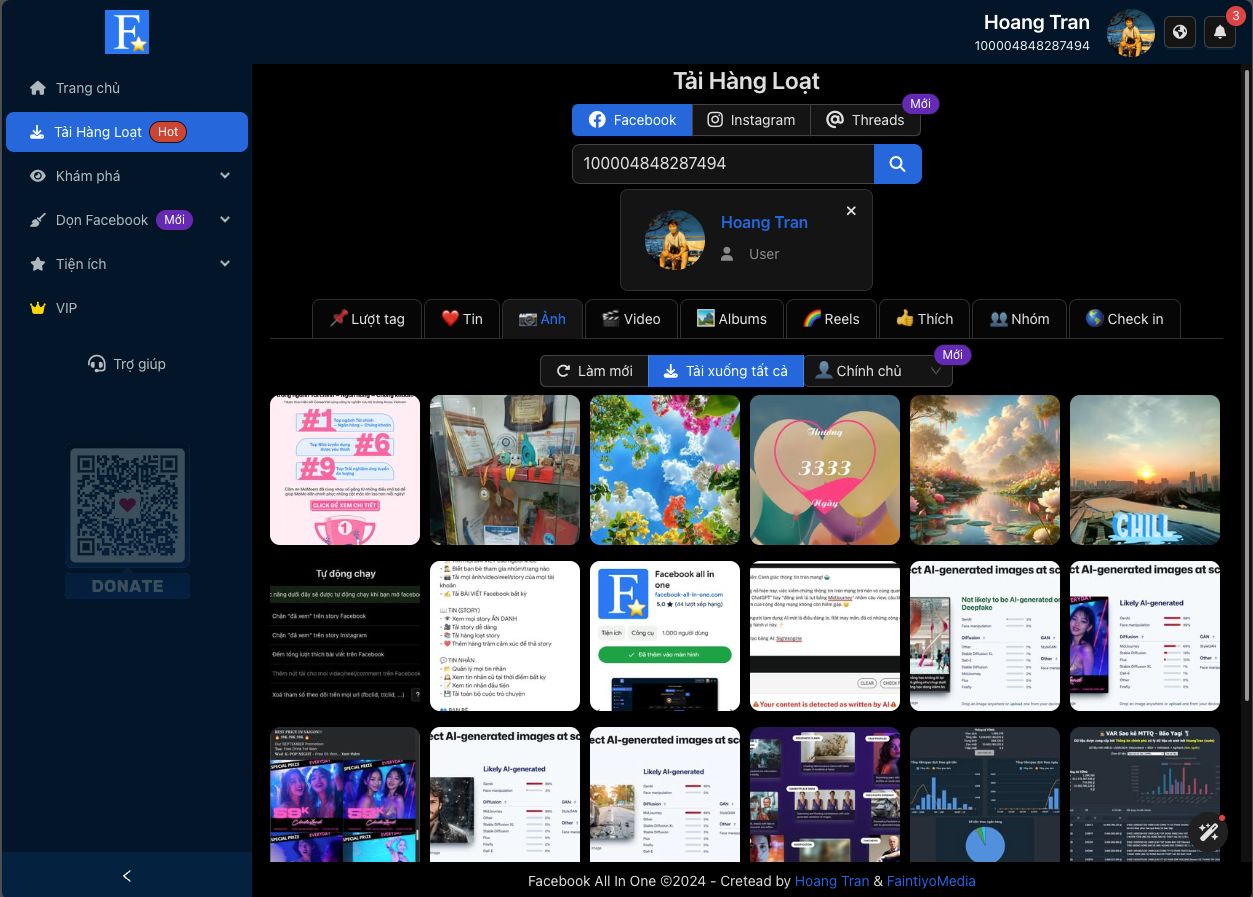Open the Nhóm tab
Screen dimensions: 1253x897
(1019, 319)
